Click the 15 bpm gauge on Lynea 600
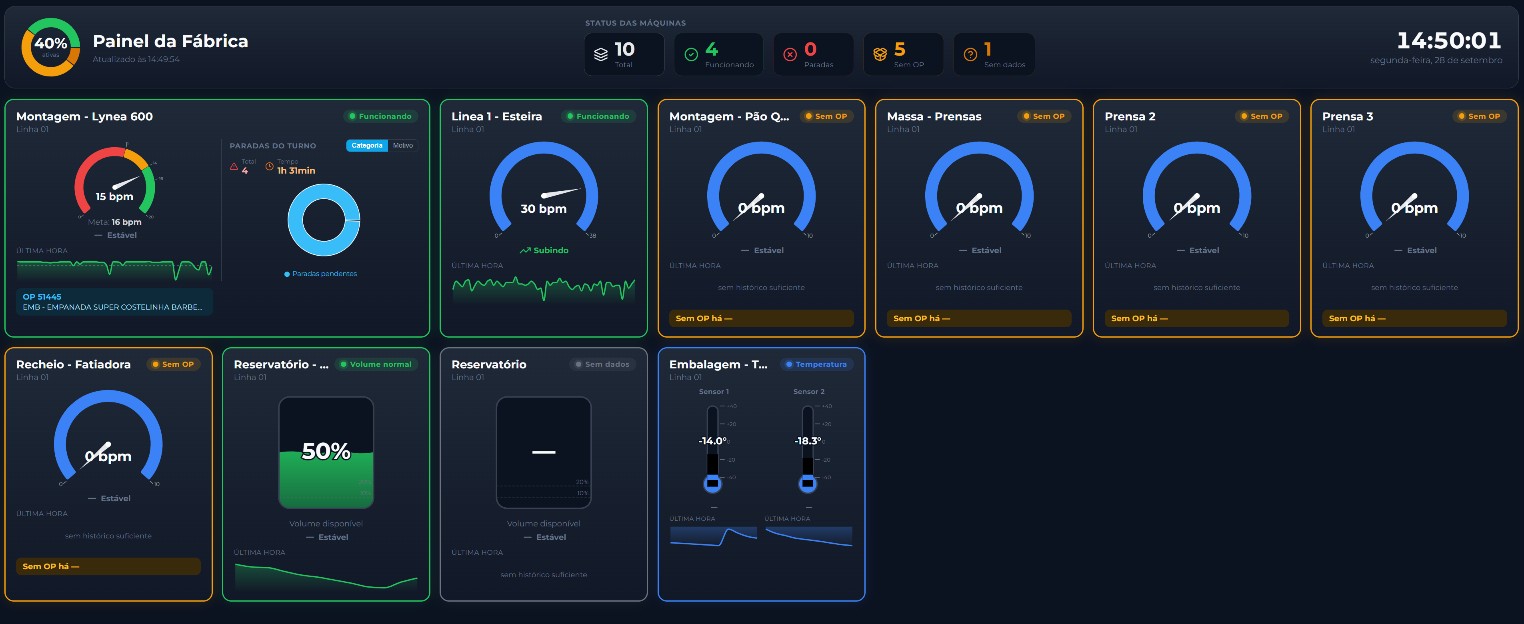The image size is (1524, 624). click(x=114, y=183)
